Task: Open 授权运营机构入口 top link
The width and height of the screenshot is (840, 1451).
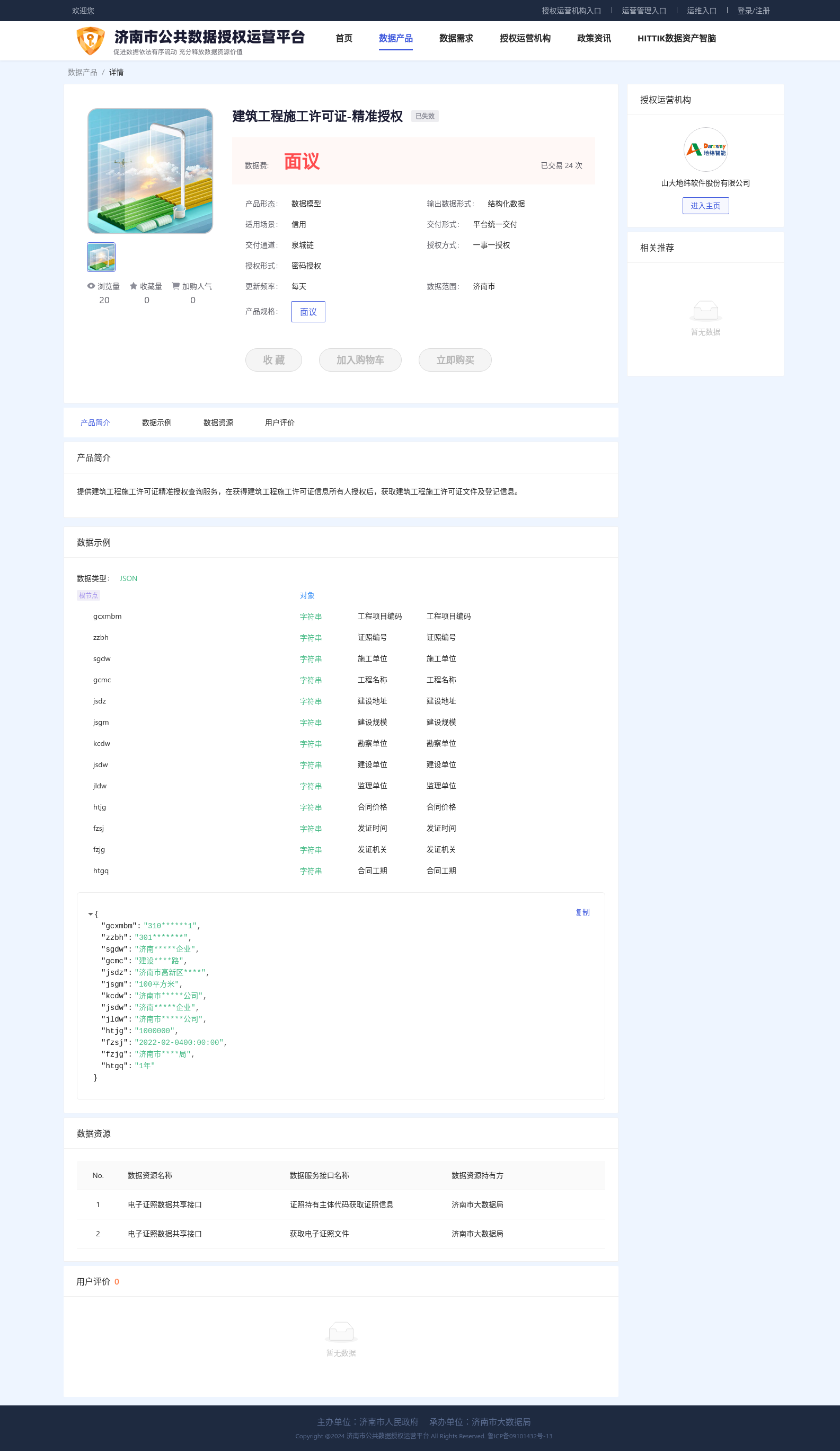Action: click(x=571, y=11)
